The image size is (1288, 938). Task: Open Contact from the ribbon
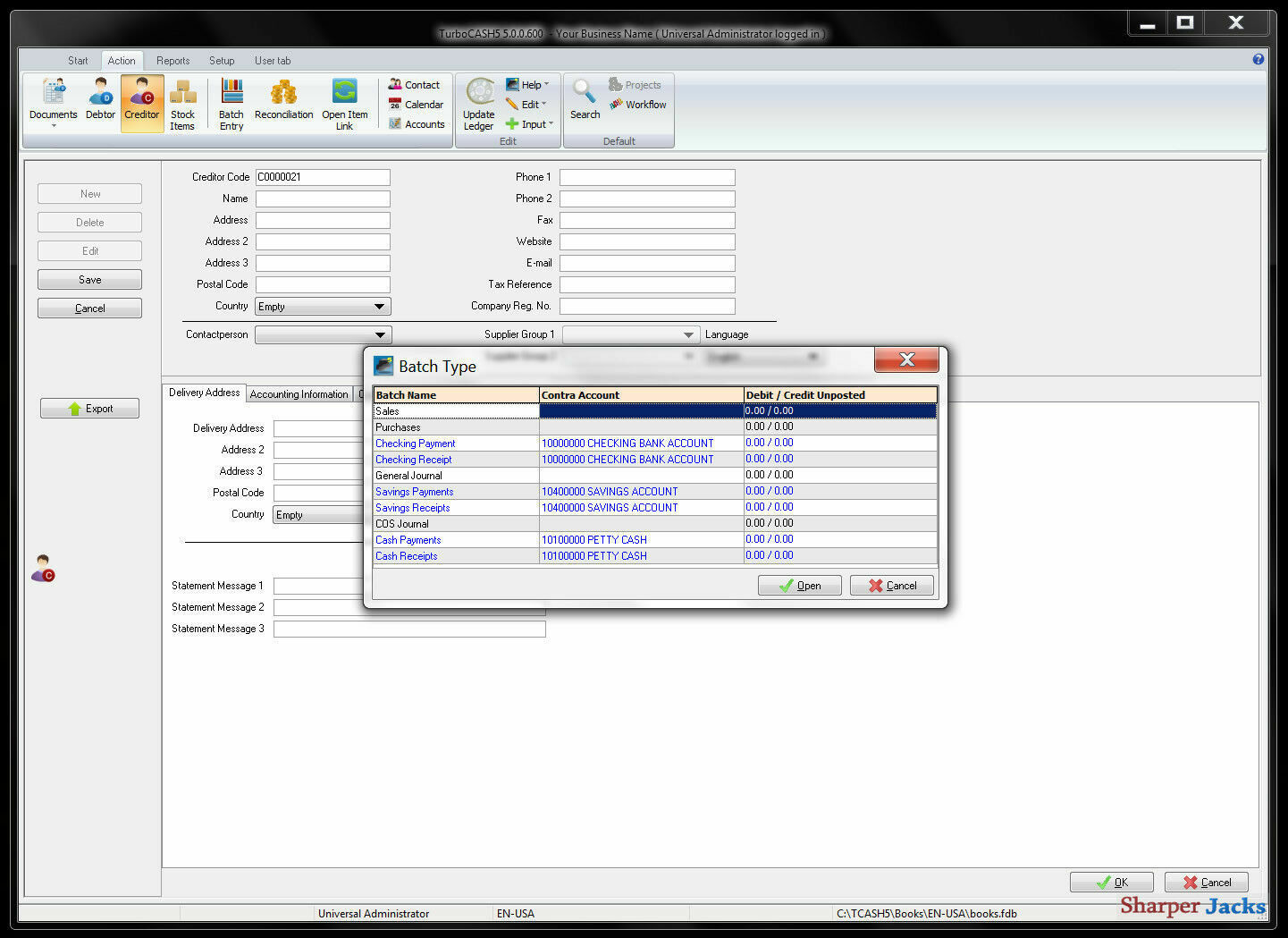(x=414, y=85)
